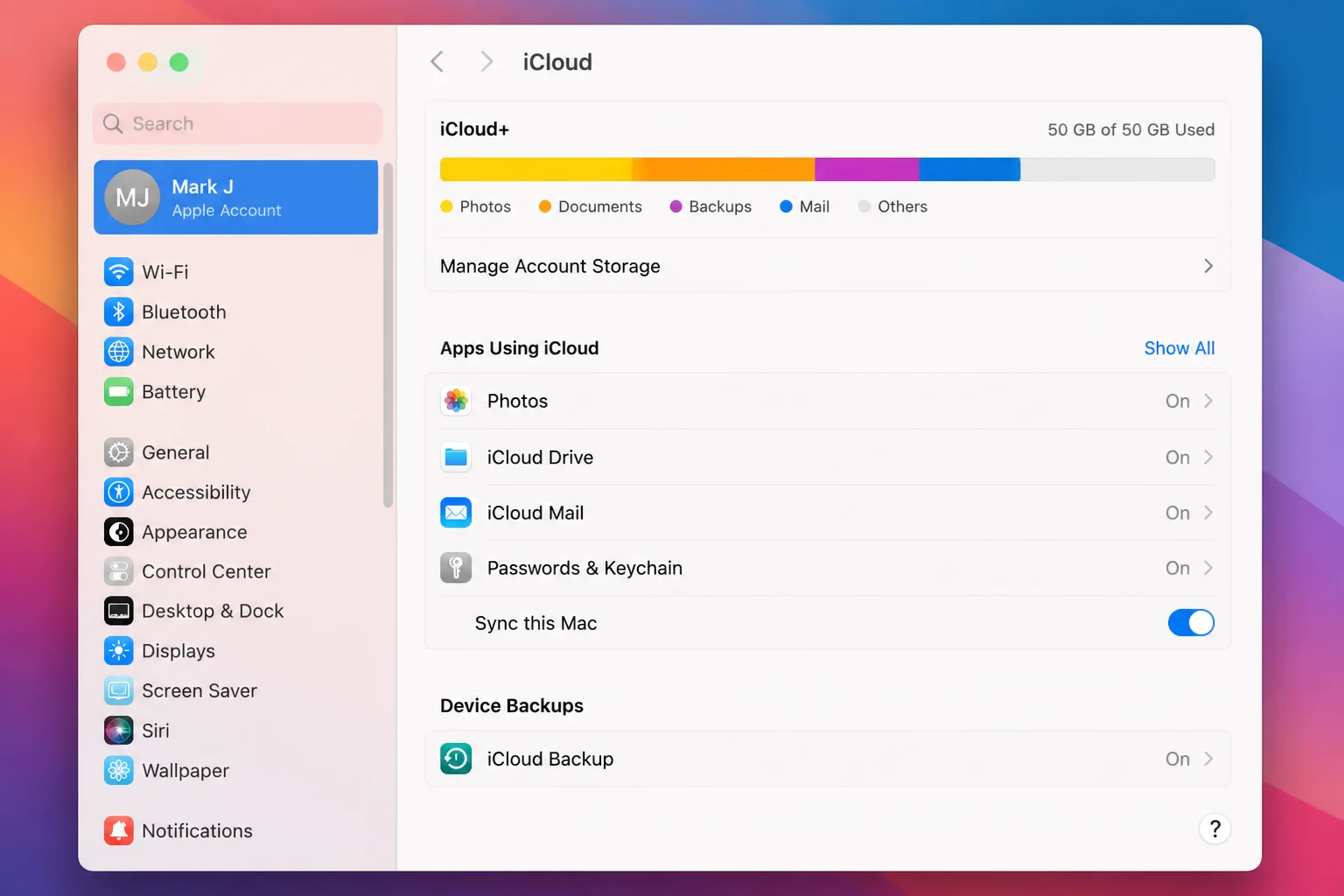Click the Passwords & Keychain key icon
This screenshot has width=1344, height=896.
[x=456, y=568]
